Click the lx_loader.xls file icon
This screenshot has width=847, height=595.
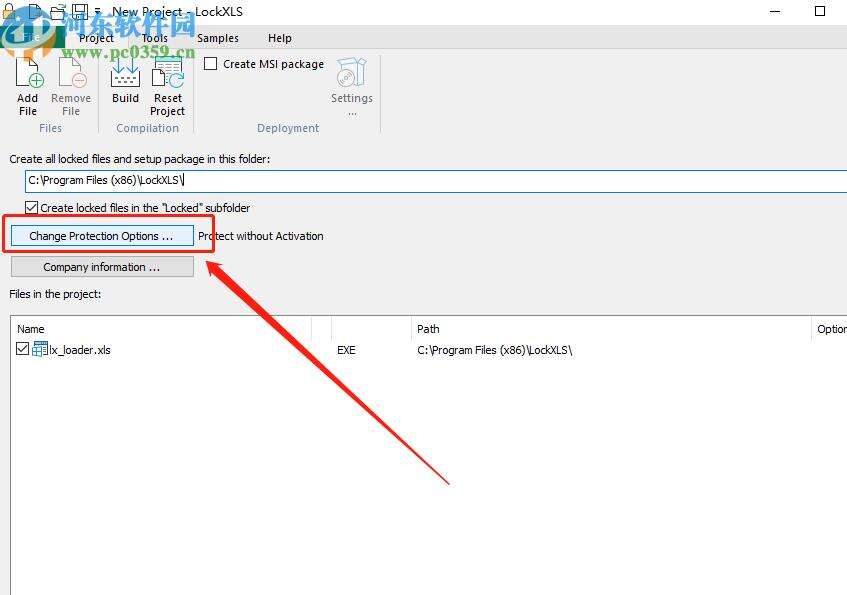tap(39, 349)
